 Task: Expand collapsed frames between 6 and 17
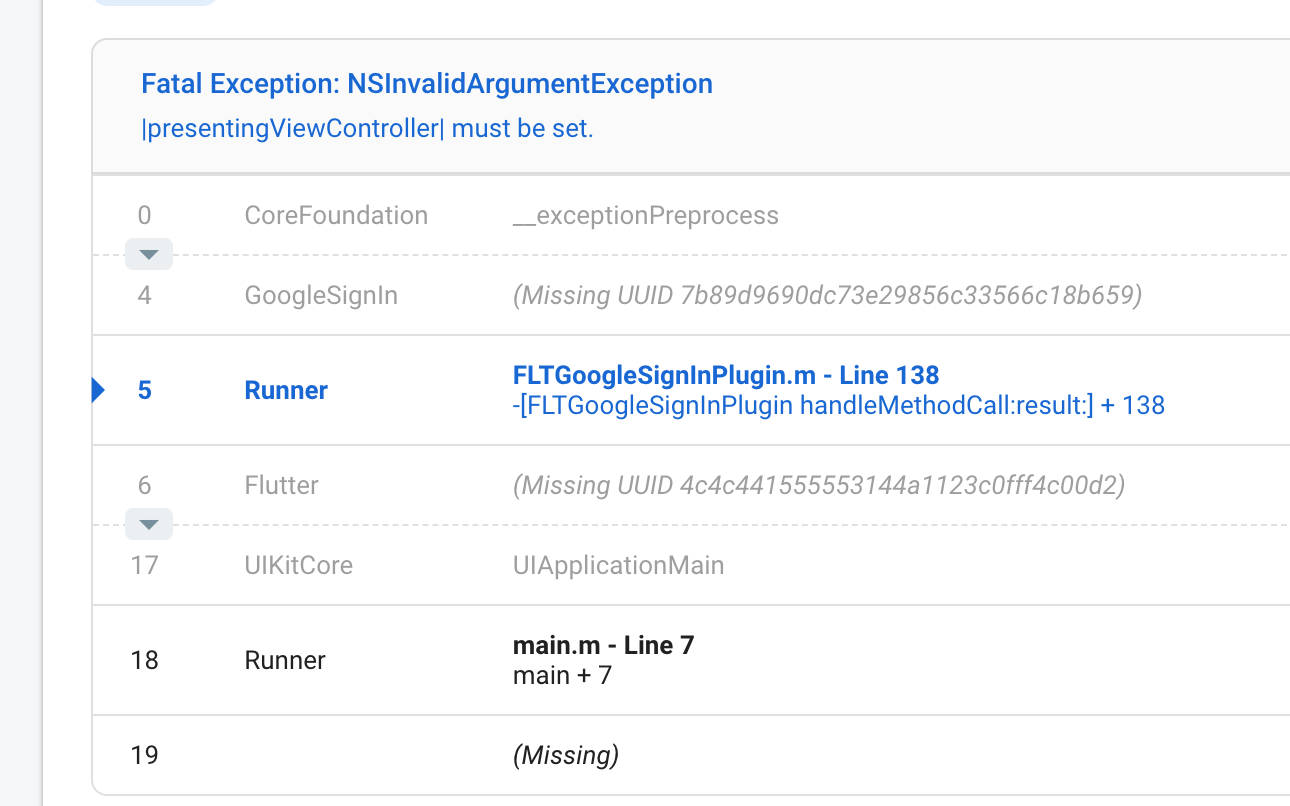click(148, 524)
